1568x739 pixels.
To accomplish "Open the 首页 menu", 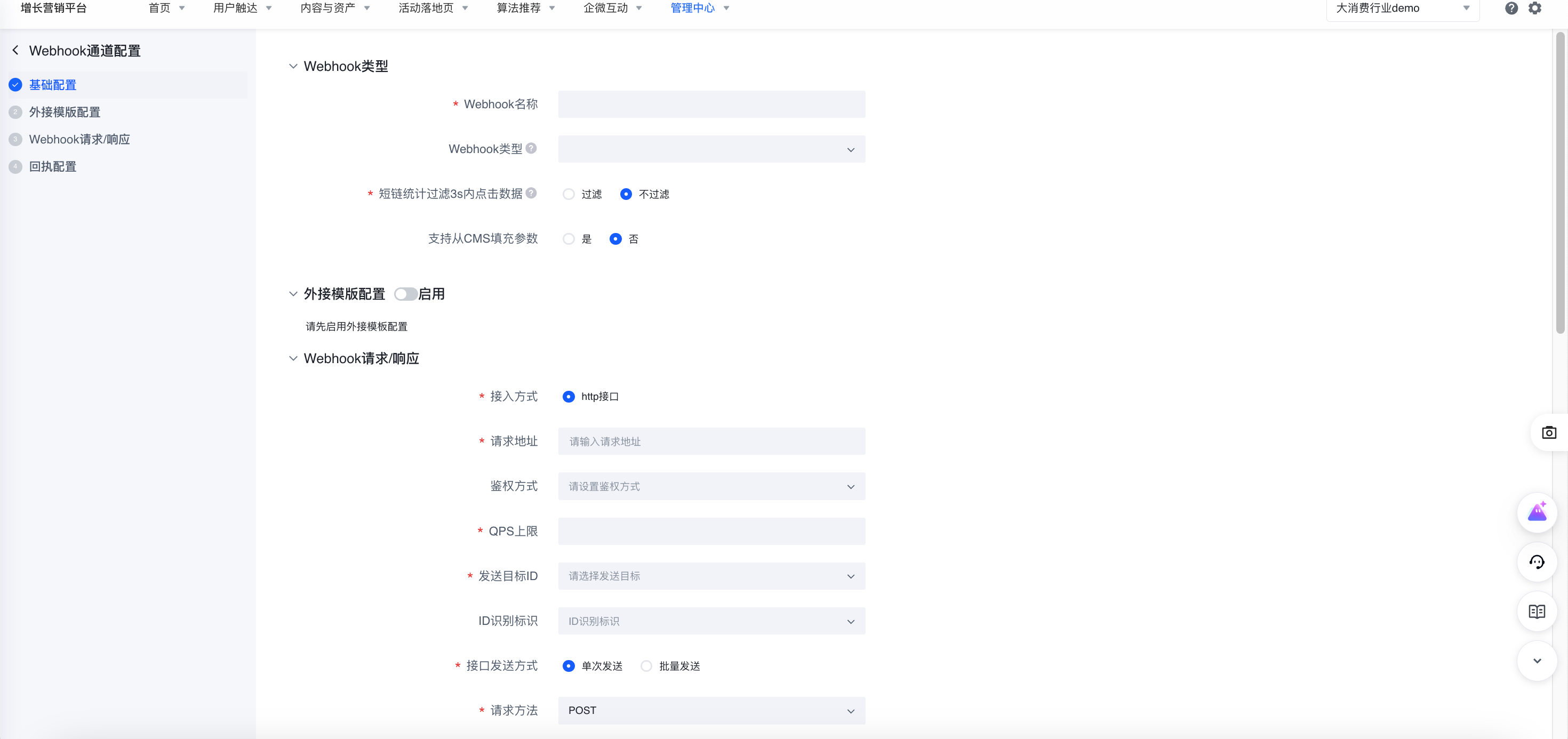I will [x=166, y=8].
